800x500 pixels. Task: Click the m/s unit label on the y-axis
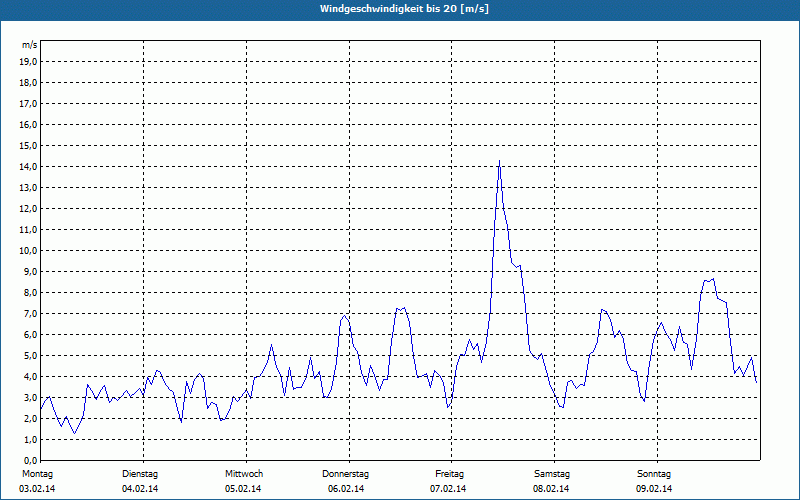30,45
